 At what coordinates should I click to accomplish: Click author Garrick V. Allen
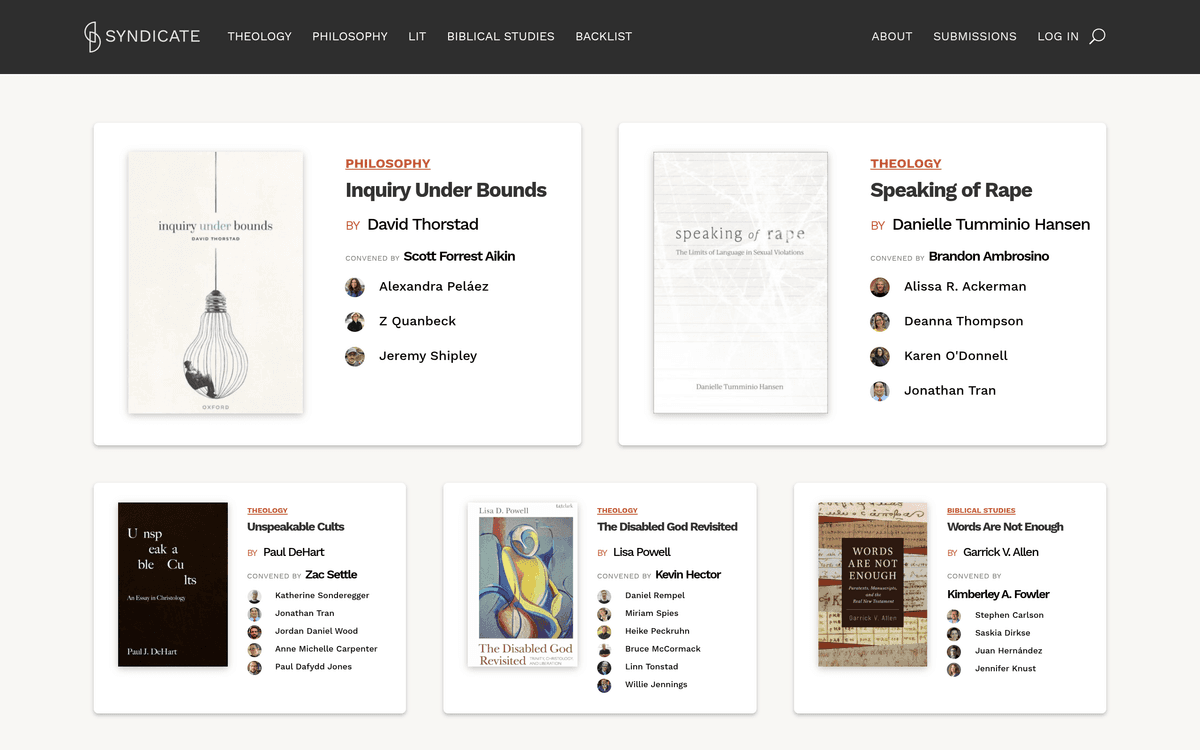click(1001, 553)
